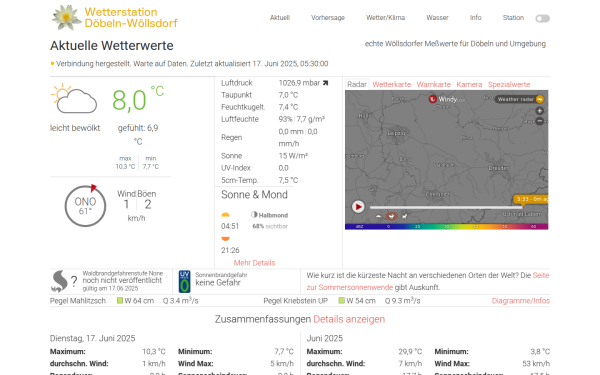Select the fastest radar animation speed icon
Screen dimensions: 600x375
click(x=404, y=217)
